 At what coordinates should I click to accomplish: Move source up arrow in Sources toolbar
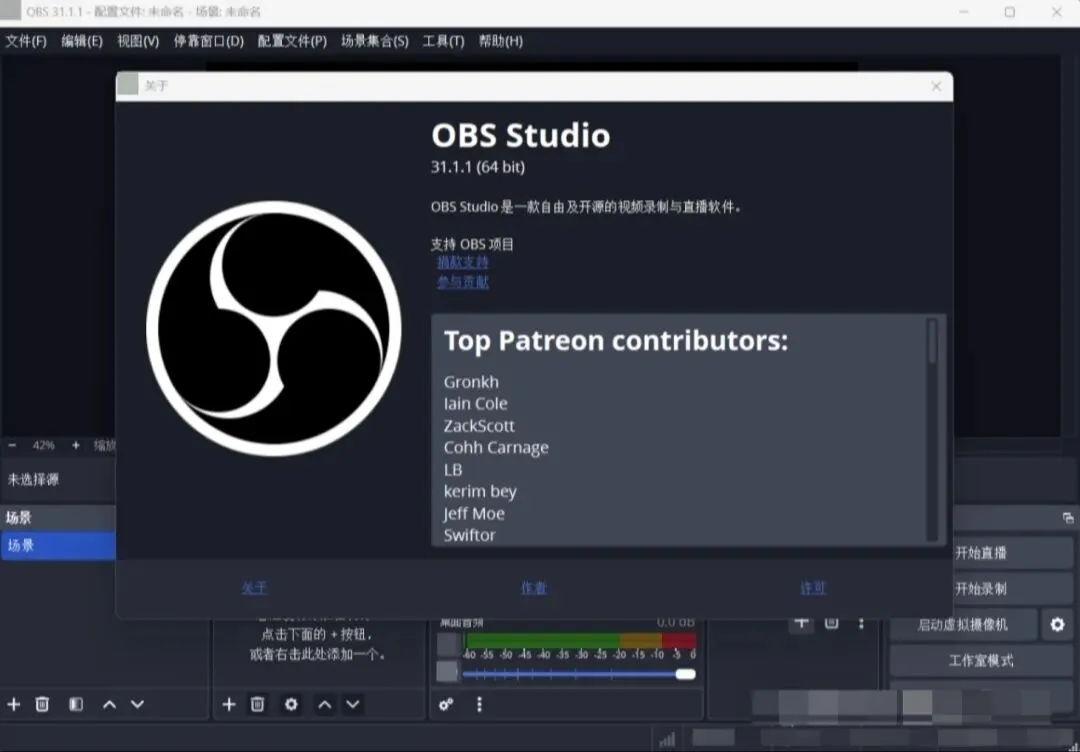pyautogui.click(x=324, y=704)
